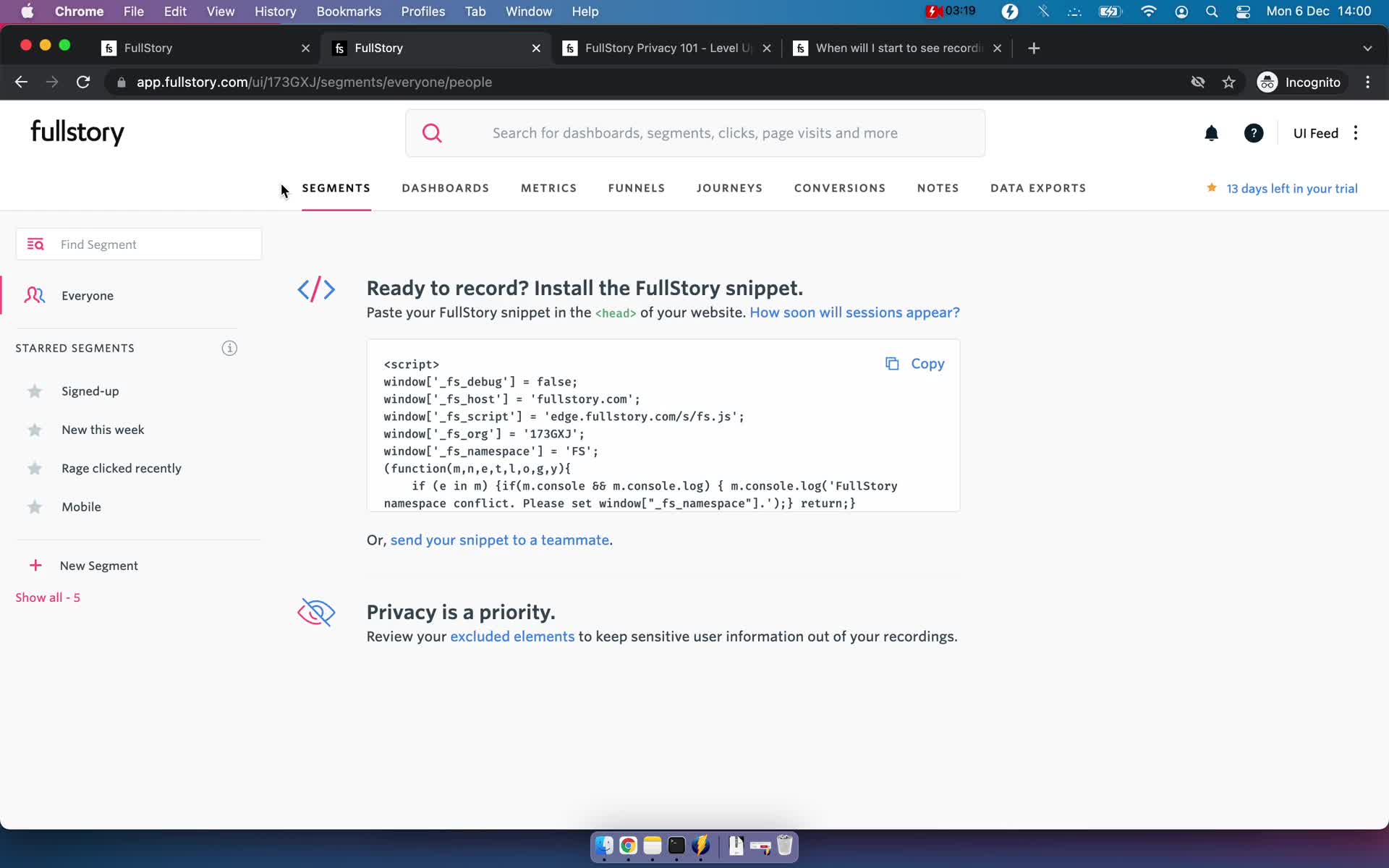Click the Wi-Fi status icon
The height and width of the screenshot is (868, 1389).
tap(1148, 12)
